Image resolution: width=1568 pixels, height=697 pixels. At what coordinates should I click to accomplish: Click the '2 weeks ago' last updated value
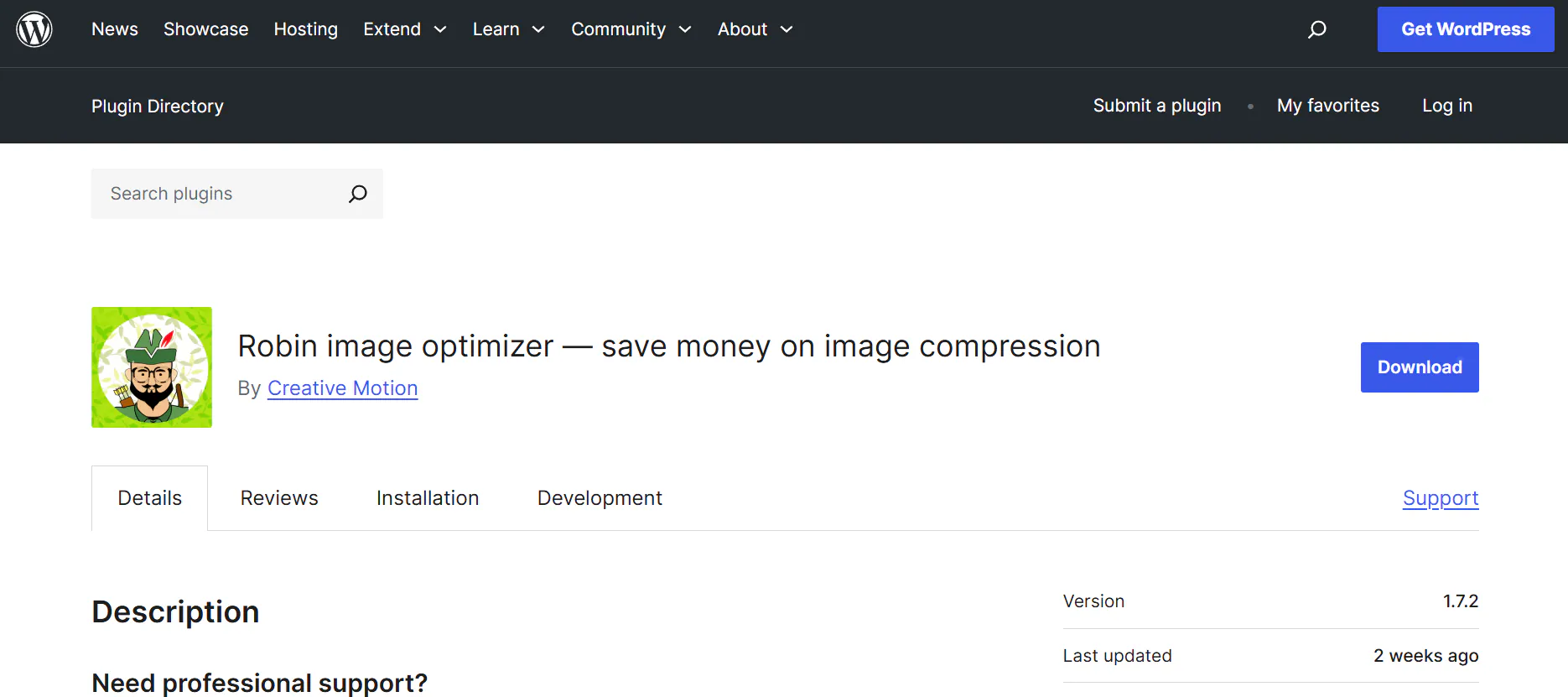(1425, 656)
